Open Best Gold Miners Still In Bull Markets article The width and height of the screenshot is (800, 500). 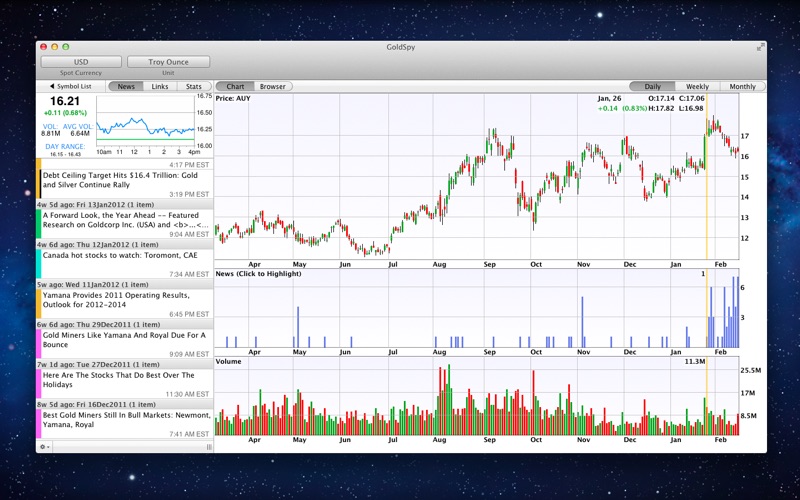pos(125,423)
